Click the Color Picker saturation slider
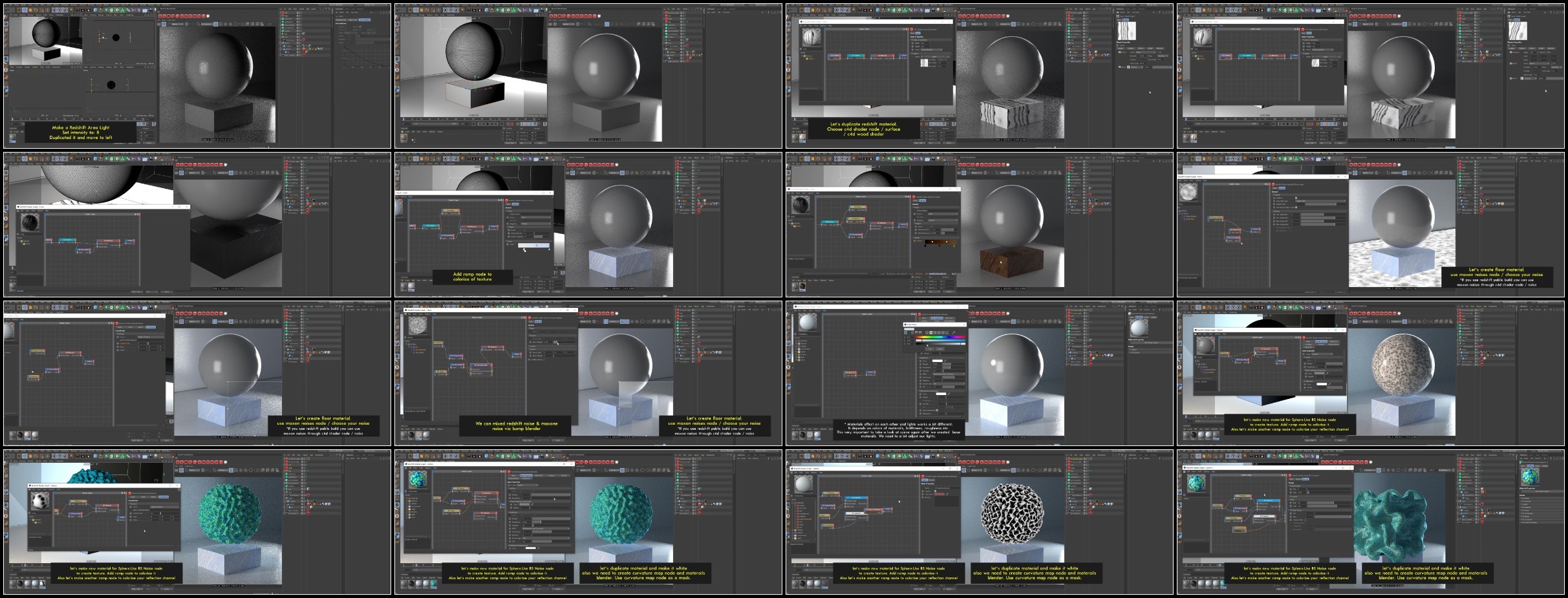This screenshot has width=1568, height=598. click(x=940, y=341)
